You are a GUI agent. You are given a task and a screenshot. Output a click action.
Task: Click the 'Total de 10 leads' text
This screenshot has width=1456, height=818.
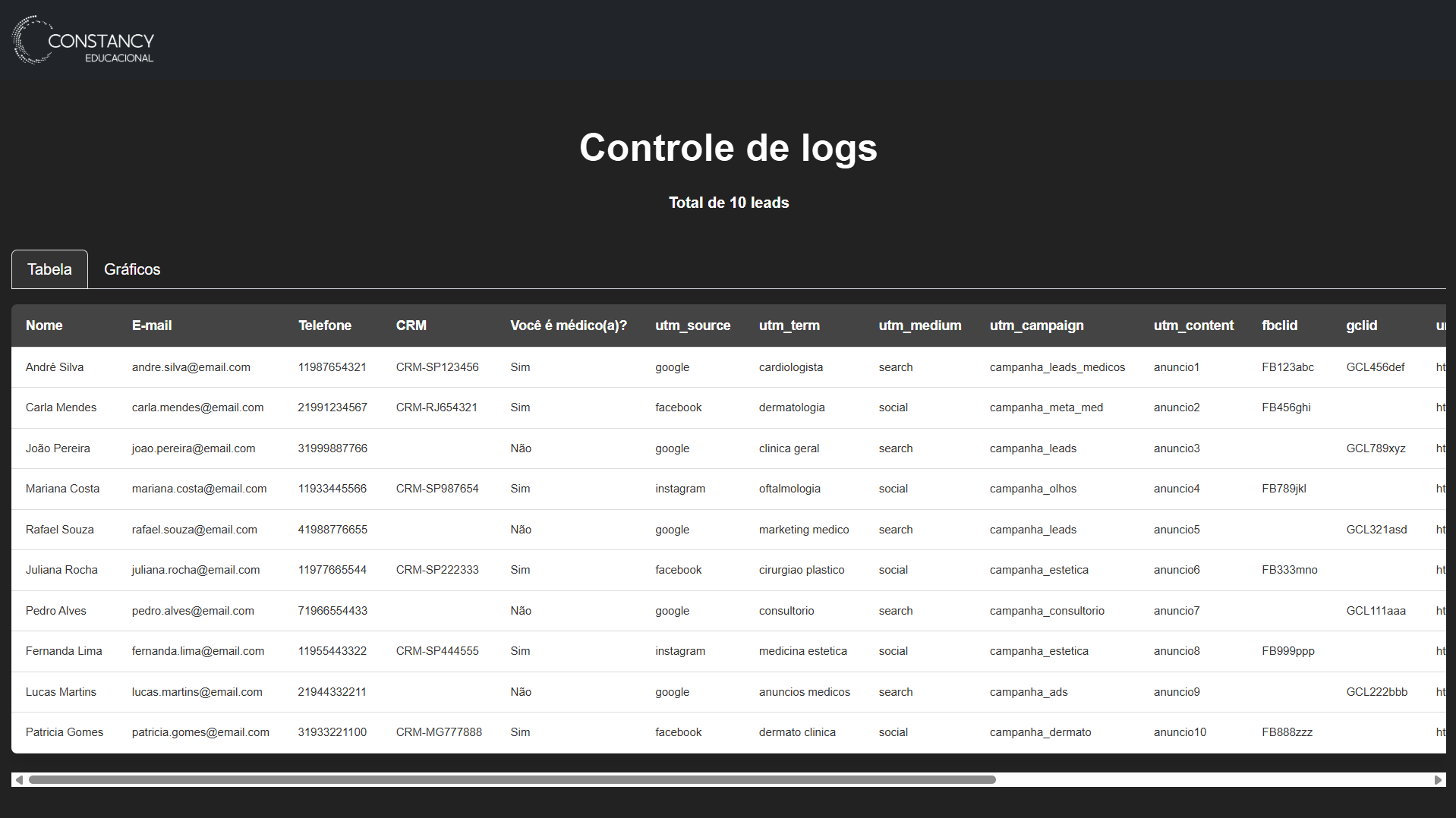coord(728,203)
